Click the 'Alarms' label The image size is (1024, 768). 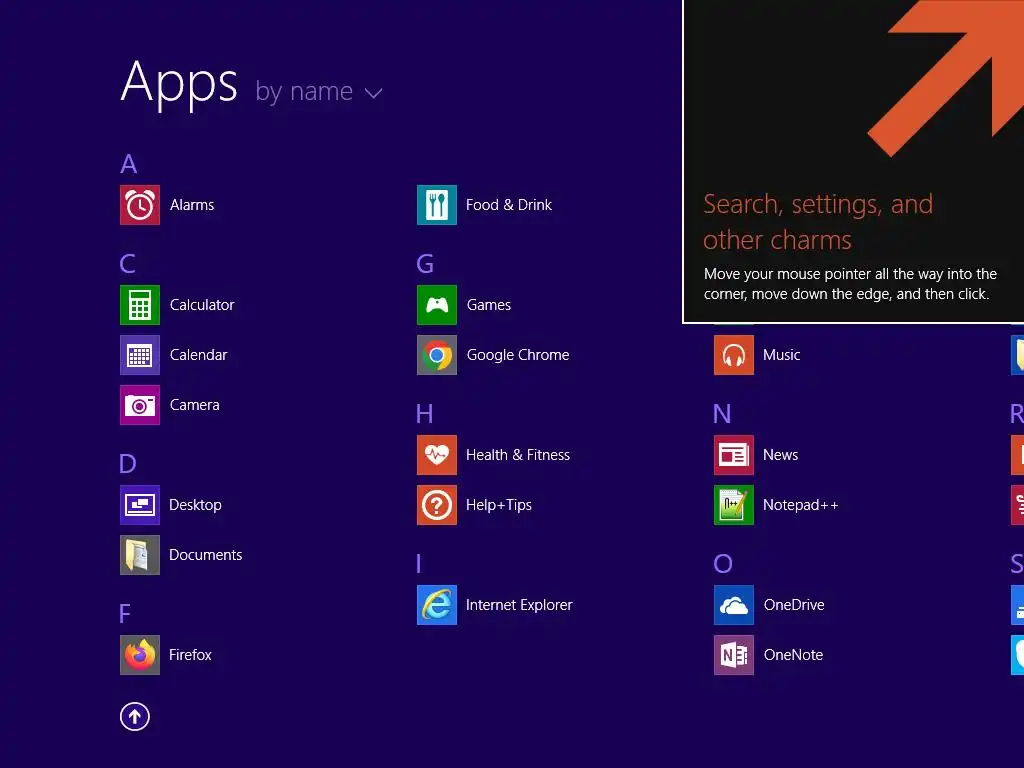click(x=192, y=205)
